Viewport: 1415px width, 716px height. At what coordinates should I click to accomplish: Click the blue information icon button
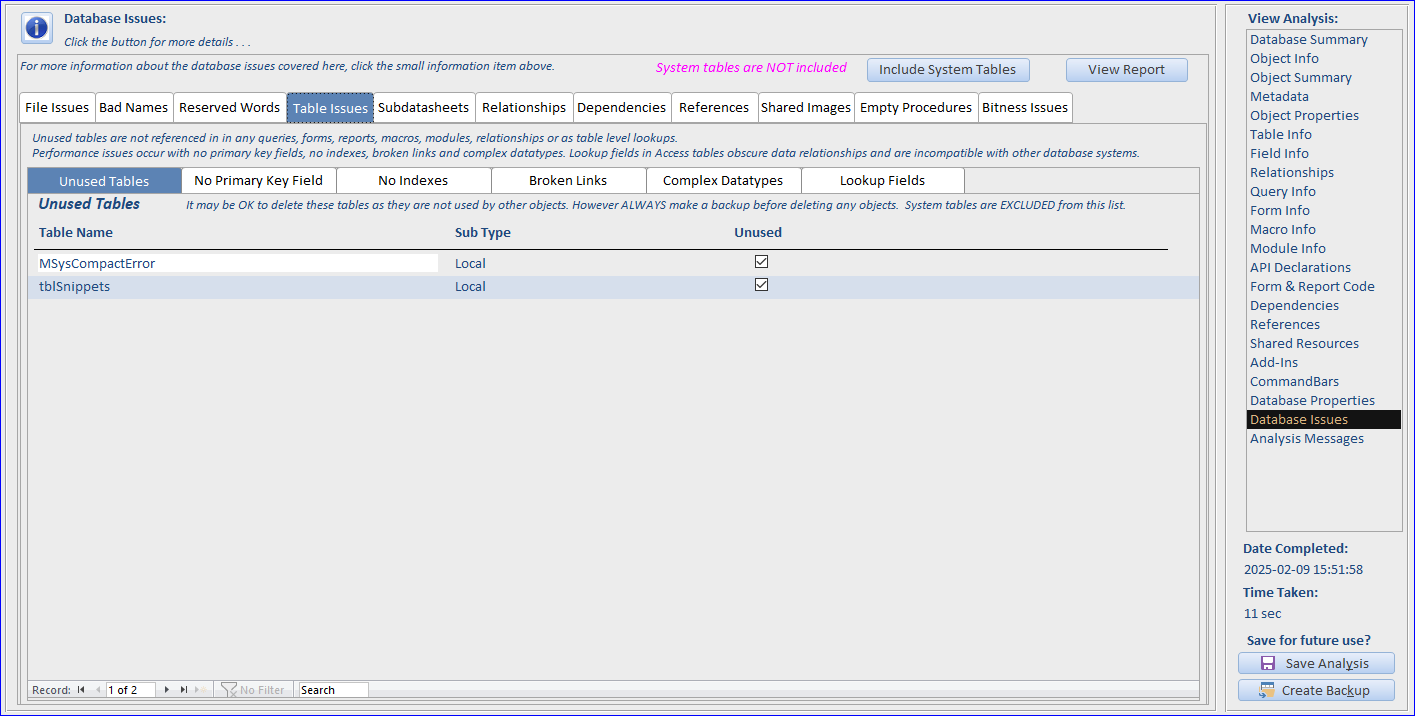37,28
